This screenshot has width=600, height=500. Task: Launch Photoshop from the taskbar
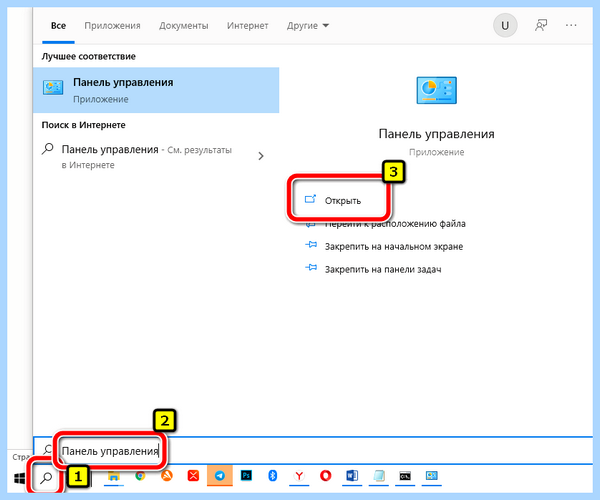(246, 476)
